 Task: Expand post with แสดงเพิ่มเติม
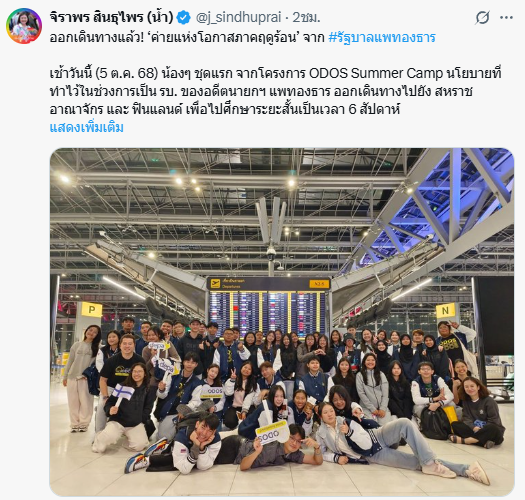pos(86,128)
